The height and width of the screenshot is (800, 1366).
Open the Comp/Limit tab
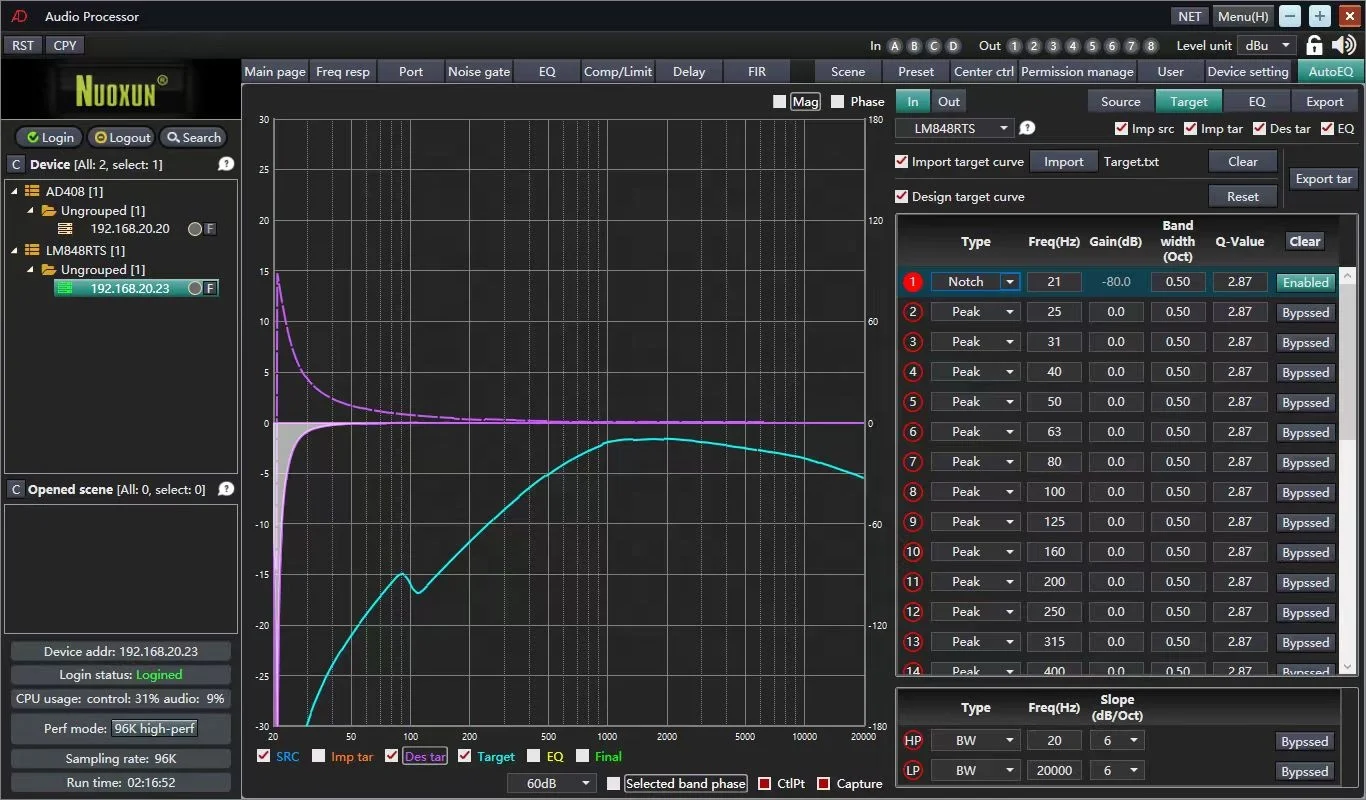pyautogui.click(x=618, y=71)
